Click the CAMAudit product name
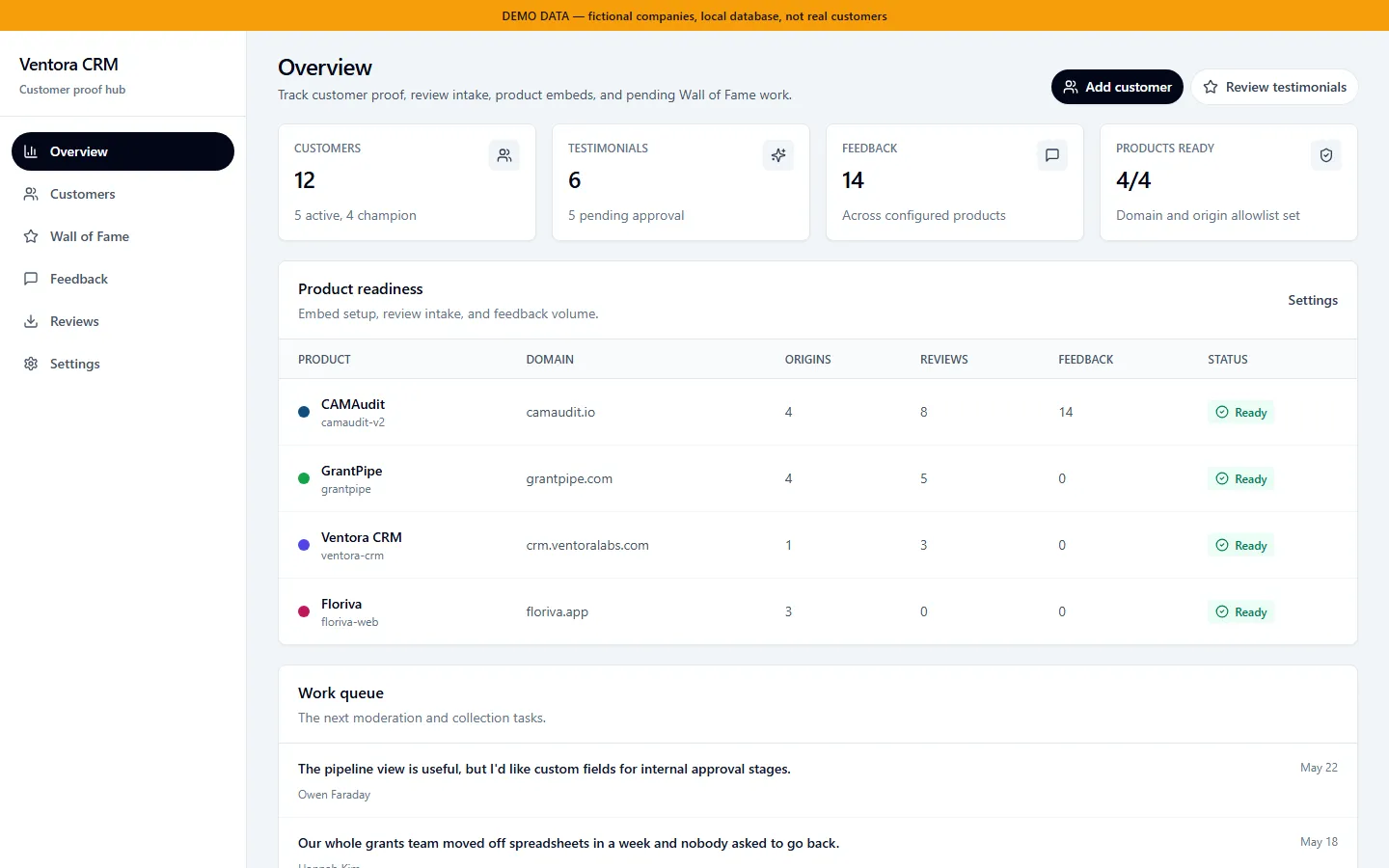 click(x=353, y=404)
